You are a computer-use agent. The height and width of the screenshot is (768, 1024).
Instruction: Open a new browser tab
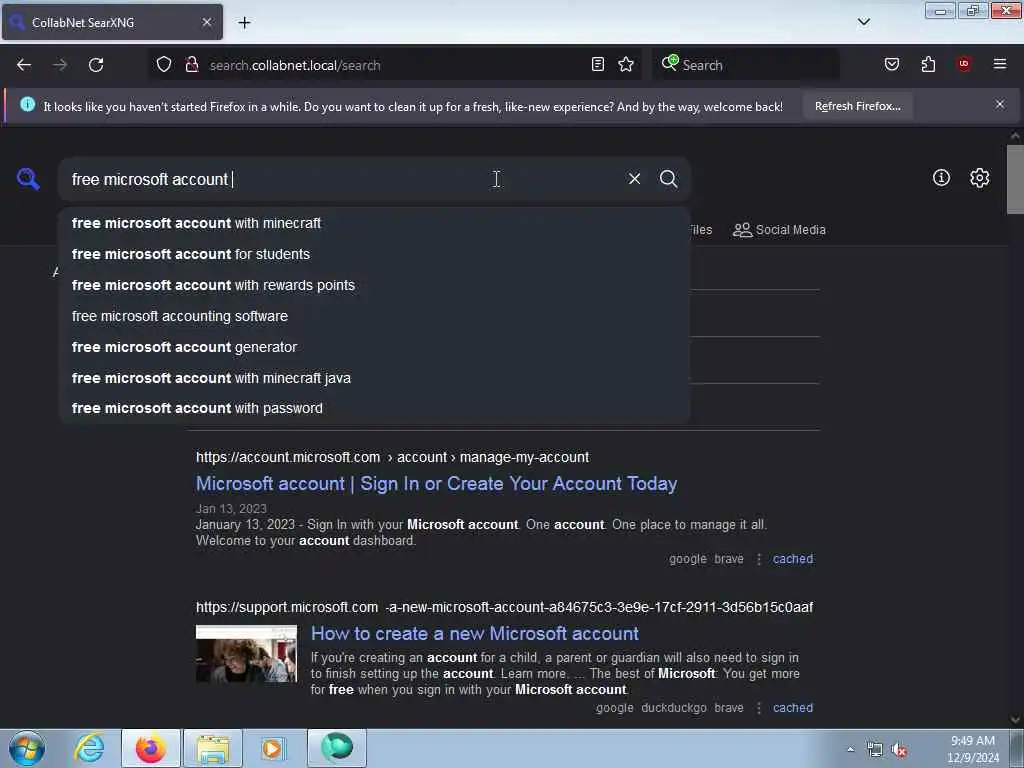coord(244,23)
